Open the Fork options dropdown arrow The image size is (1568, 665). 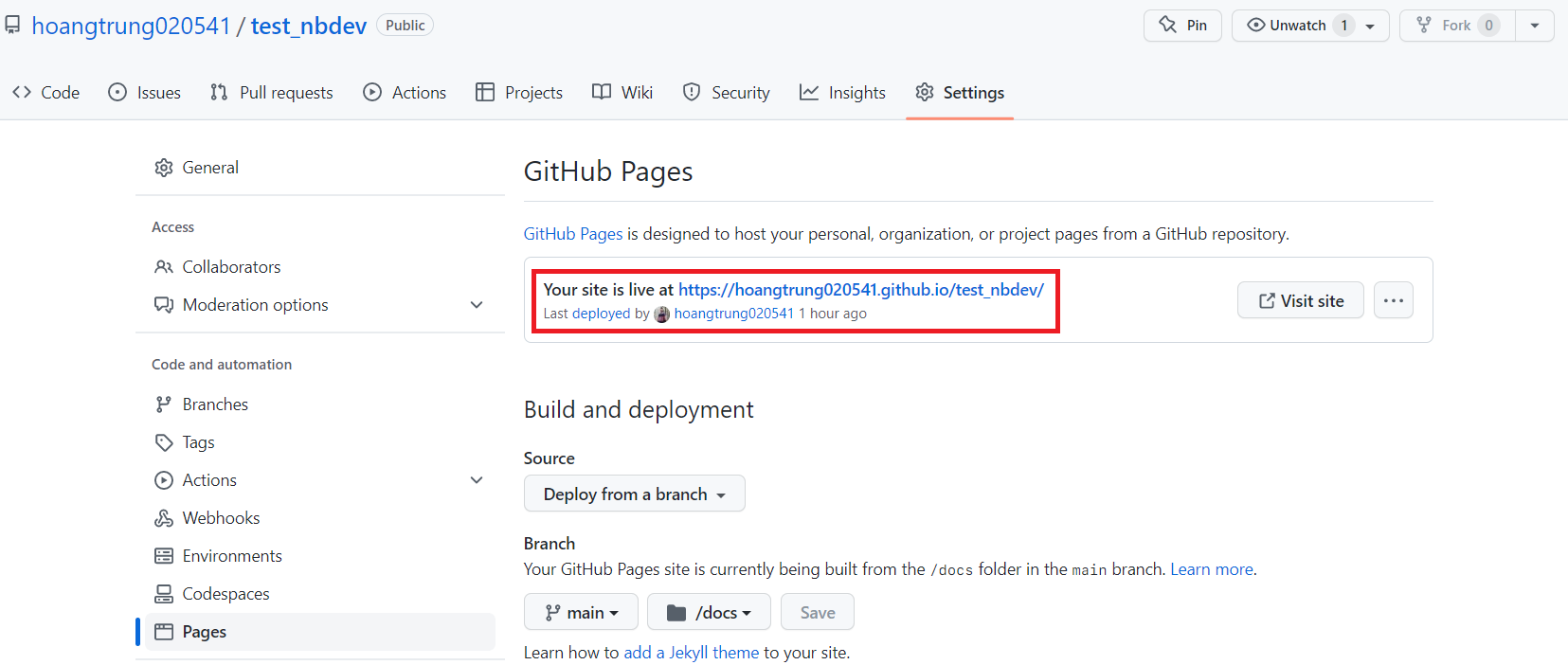[x=1535, y=26]
